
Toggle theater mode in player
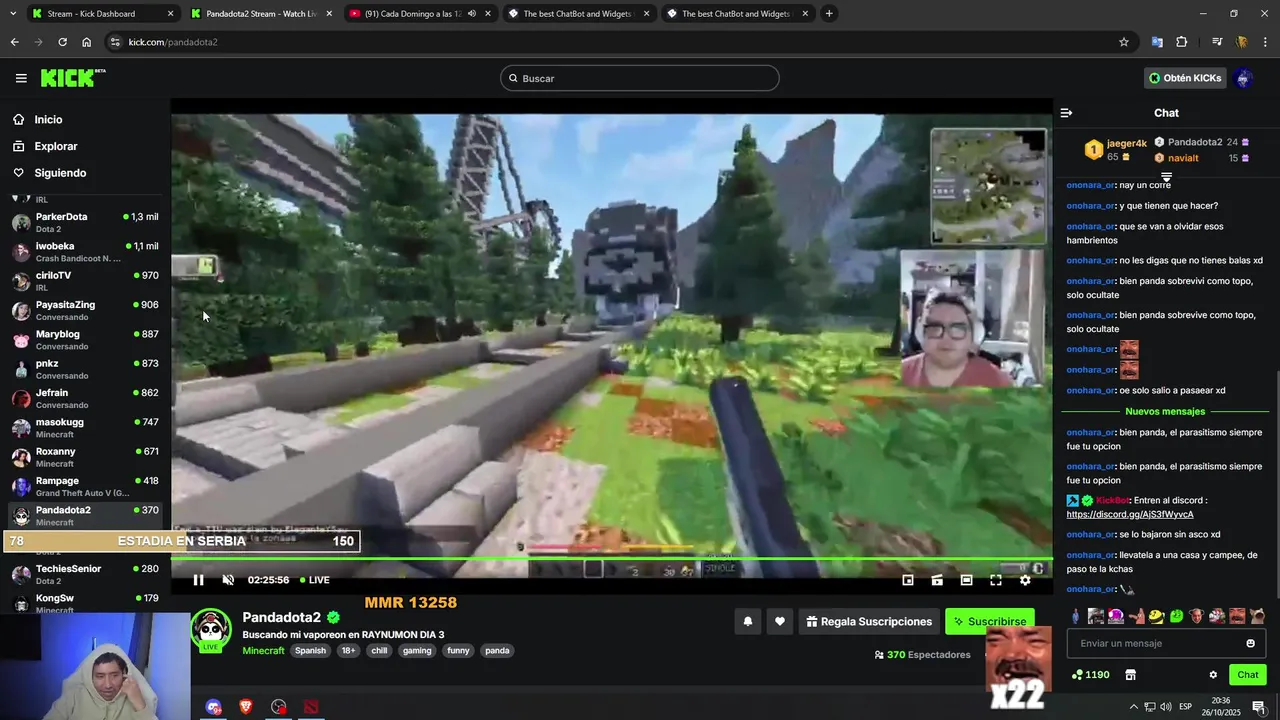tap(966, 580)
